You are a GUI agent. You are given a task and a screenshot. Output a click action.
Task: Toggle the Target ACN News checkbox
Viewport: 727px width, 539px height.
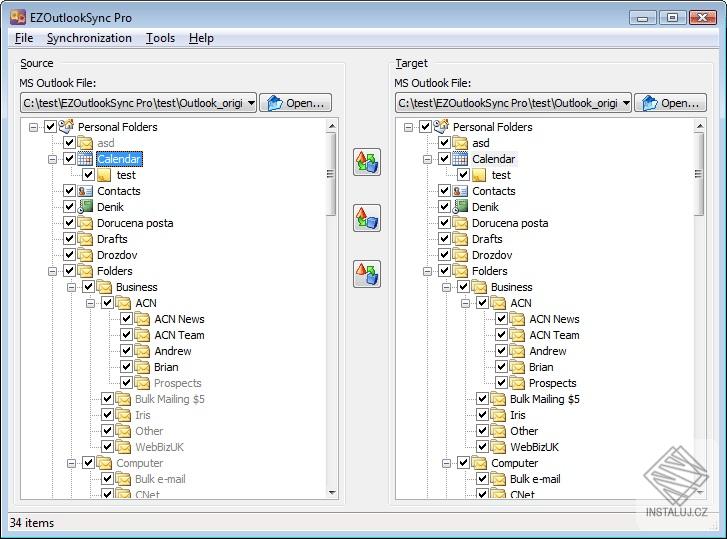click(x=501, y=319)
